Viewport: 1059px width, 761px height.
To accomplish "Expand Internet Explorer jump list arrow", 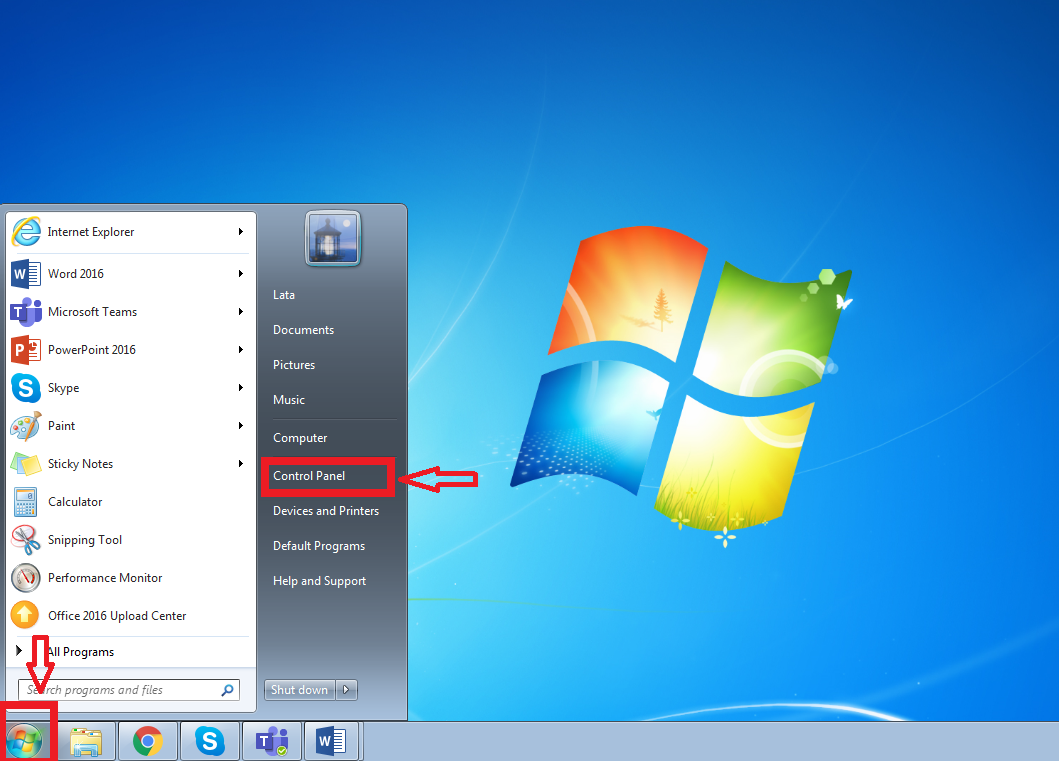I will coord(240,232).
